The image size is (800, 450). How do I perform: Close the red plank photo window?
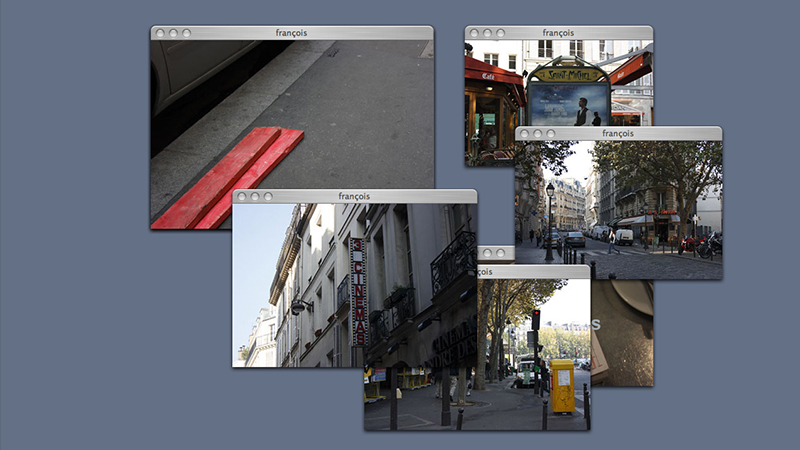tap(160, 33)
